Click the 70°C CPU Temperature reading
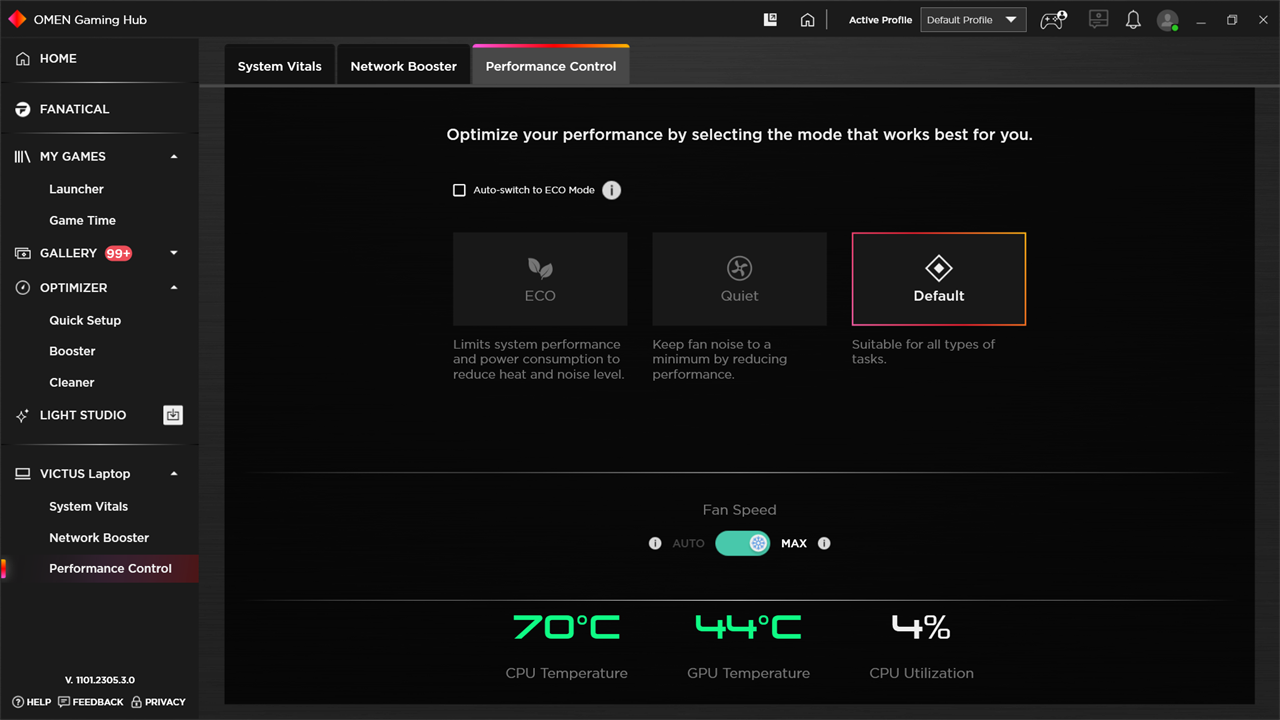Image resolution: width=1280 pixels, height=720 pixels. pyautogui.click(x=566, y=627)
